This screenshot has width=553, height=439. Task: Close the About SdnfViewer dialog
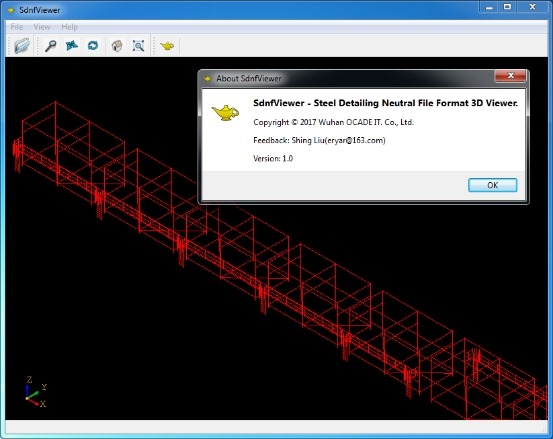pyautogui.click(x=510, y=75)
